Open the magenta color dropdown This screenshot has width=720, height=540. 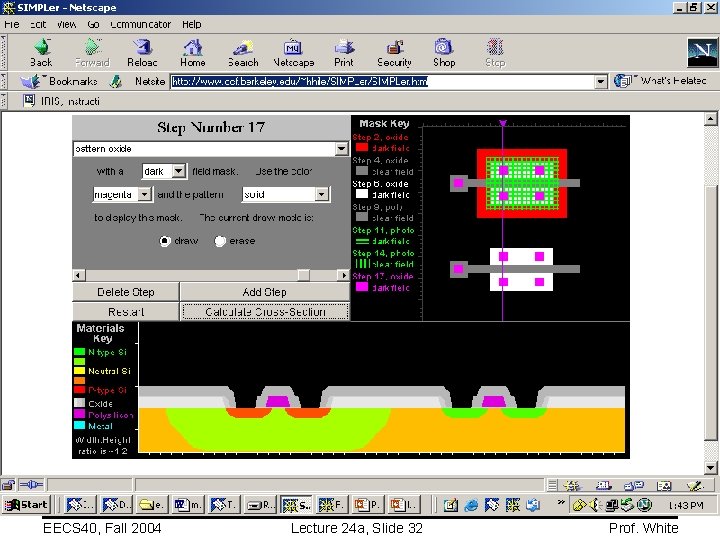click(143, 195)
